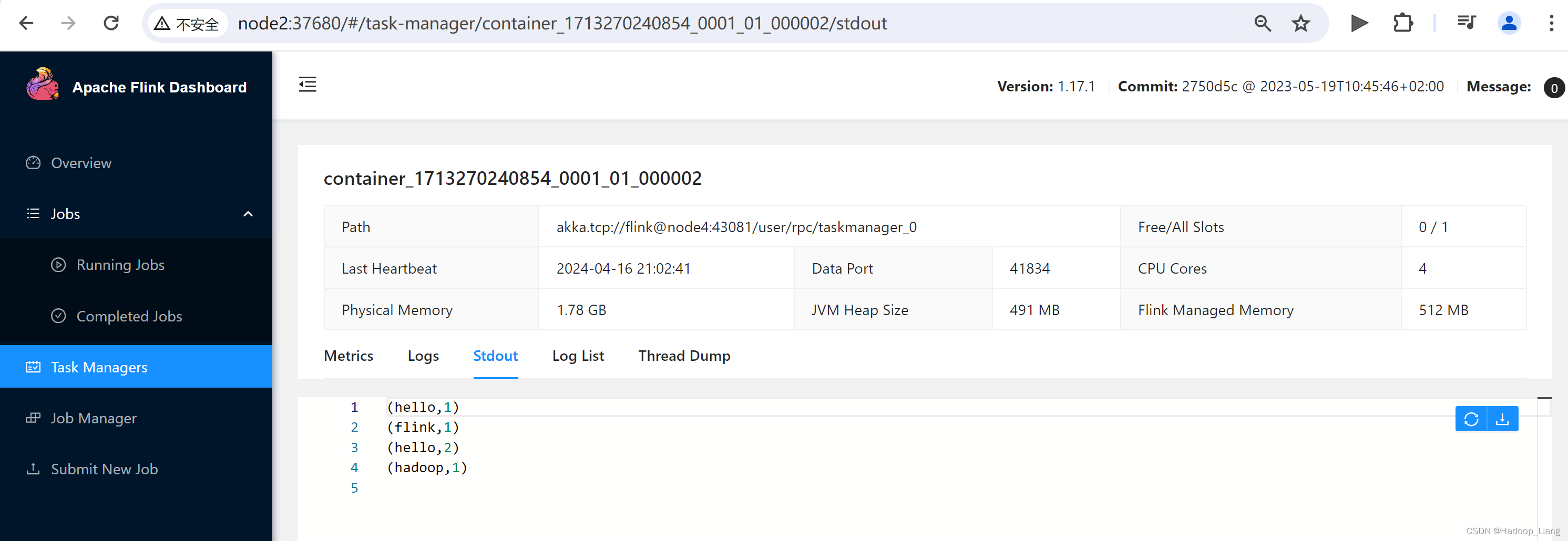Click line number 5 in stdout
The height and width of the screenshot is (541, 1568).
coord(354,487)
